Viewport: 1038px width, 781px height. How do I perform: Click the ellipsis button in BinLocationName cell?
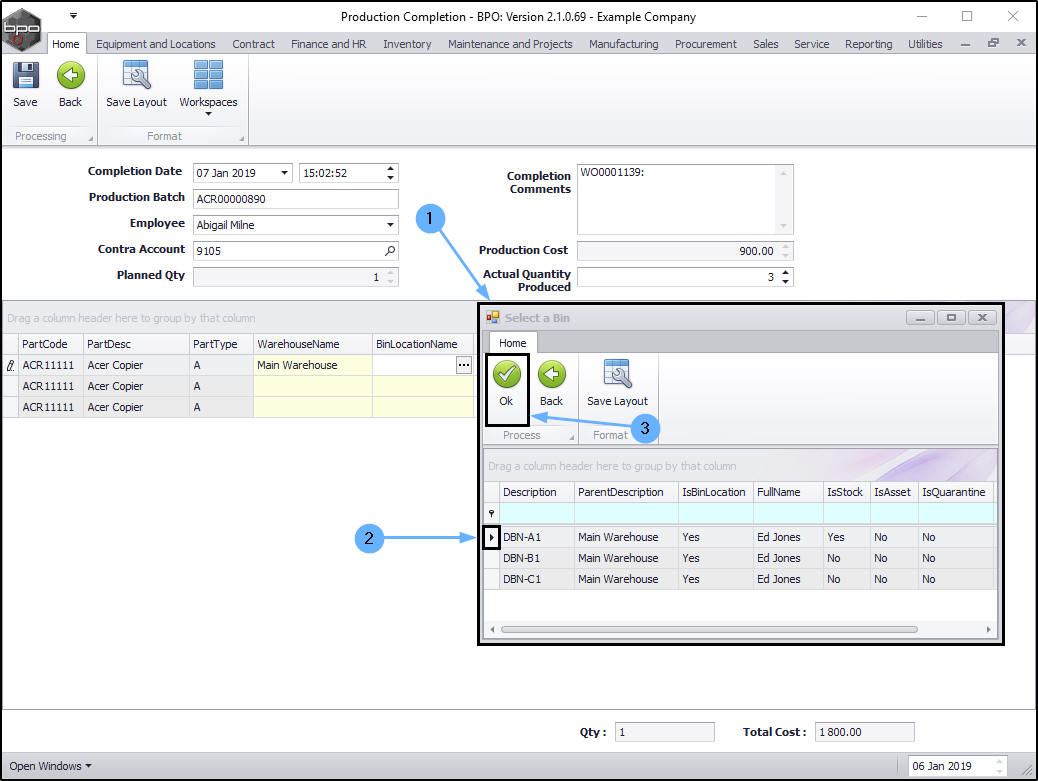(x=463, y=365)
